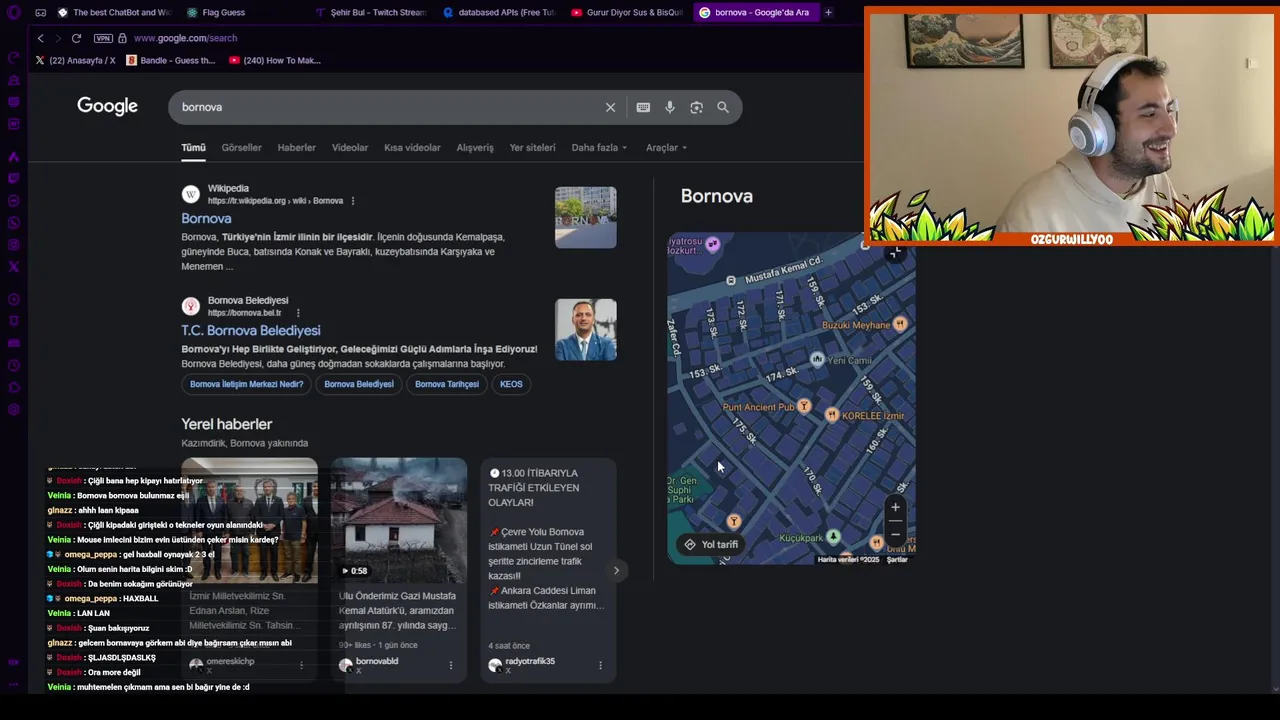This screenshot has height=720, width=1280.
Task: Click Buzuki Meyhane restaurant map pin
Action: [900, 324]
